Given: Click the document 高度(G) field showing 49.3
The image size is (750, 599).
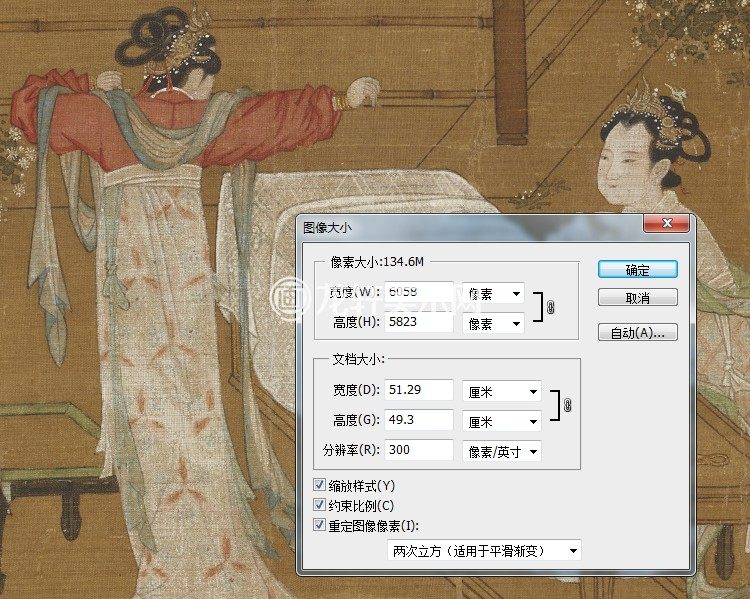Looking at the screenshot, I should 419,420.
